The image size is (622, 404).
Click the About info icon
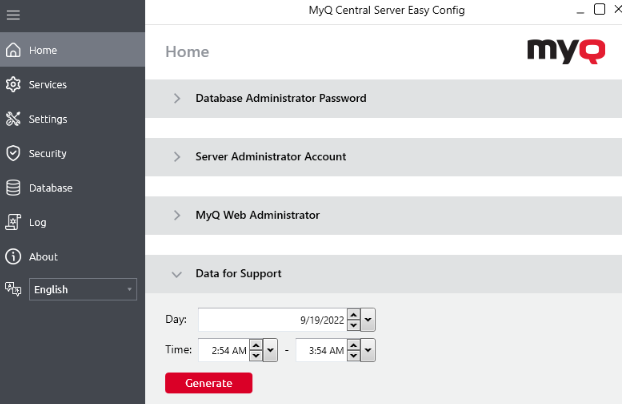(14, 257)
